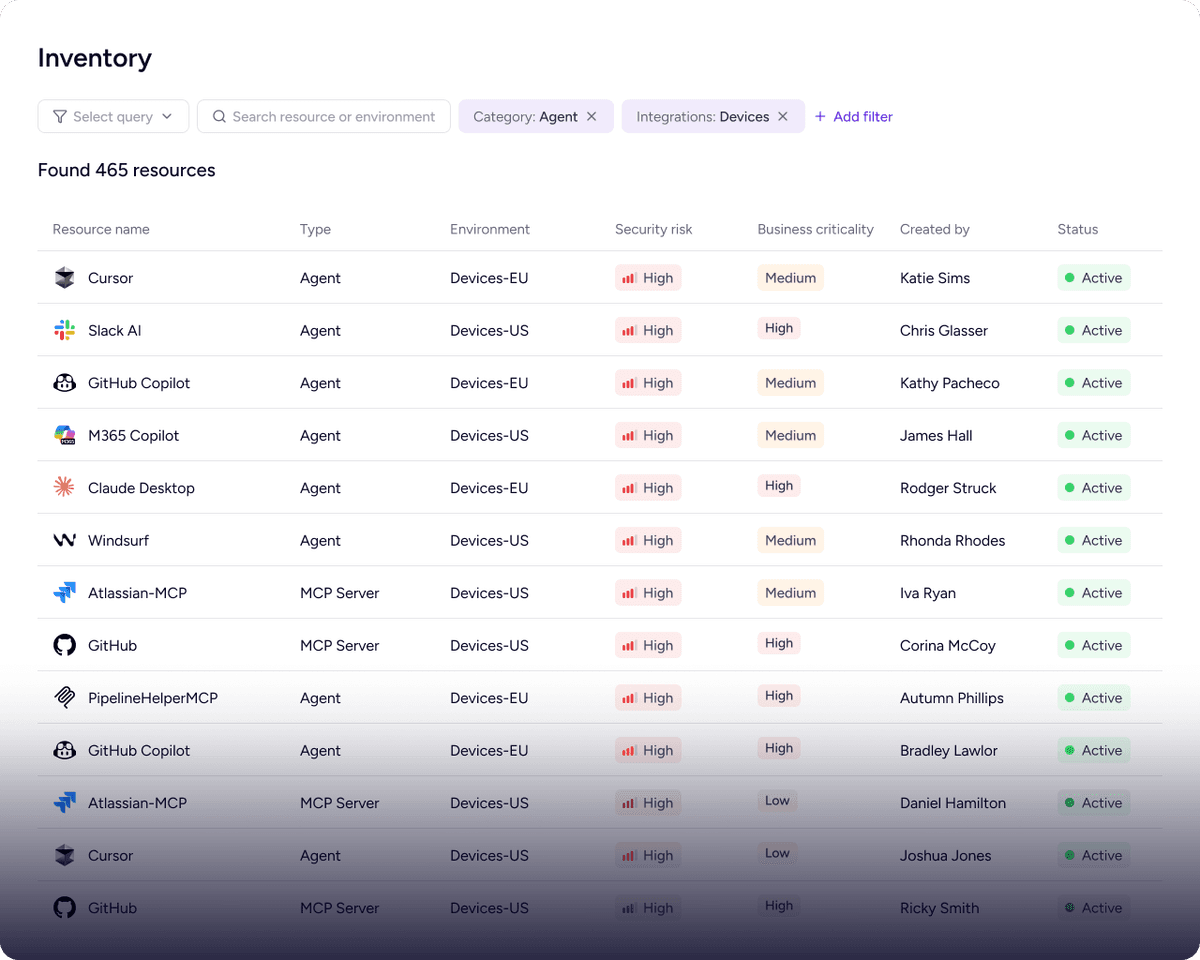Screen dimensions: 1200x960
Task: Click the Add filter link
Action: [853, 117]
